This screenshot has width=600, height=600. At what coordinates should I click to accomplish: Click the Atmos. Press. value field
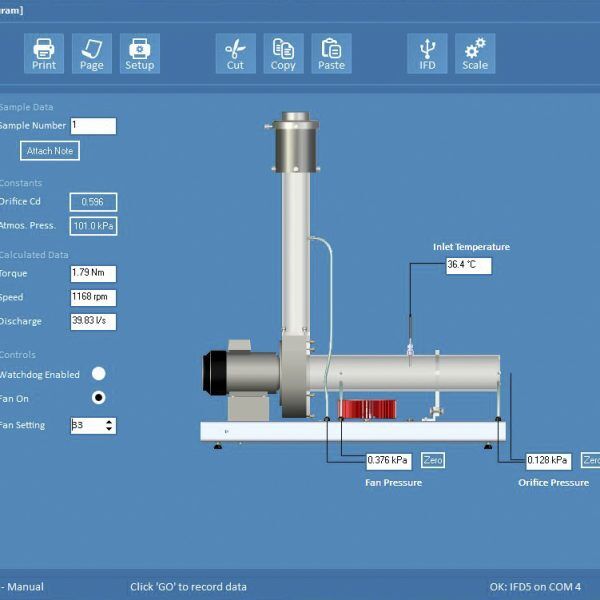click(93, 226)
